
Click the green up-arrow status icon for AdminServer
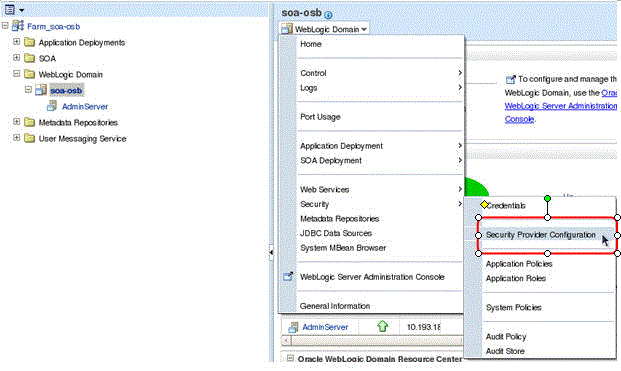pos(382,326)
